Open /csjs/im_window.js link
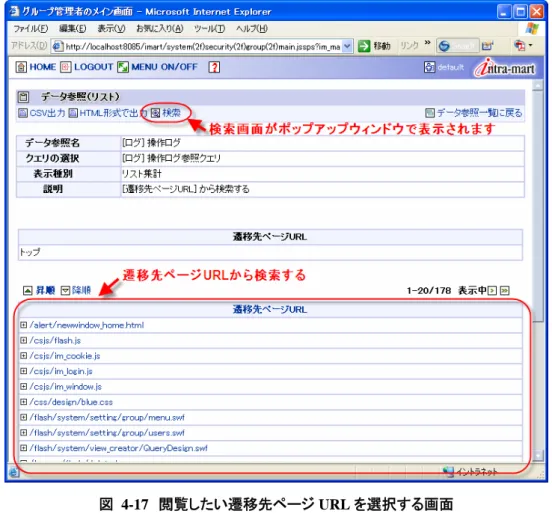 click(x=66, y=387)
